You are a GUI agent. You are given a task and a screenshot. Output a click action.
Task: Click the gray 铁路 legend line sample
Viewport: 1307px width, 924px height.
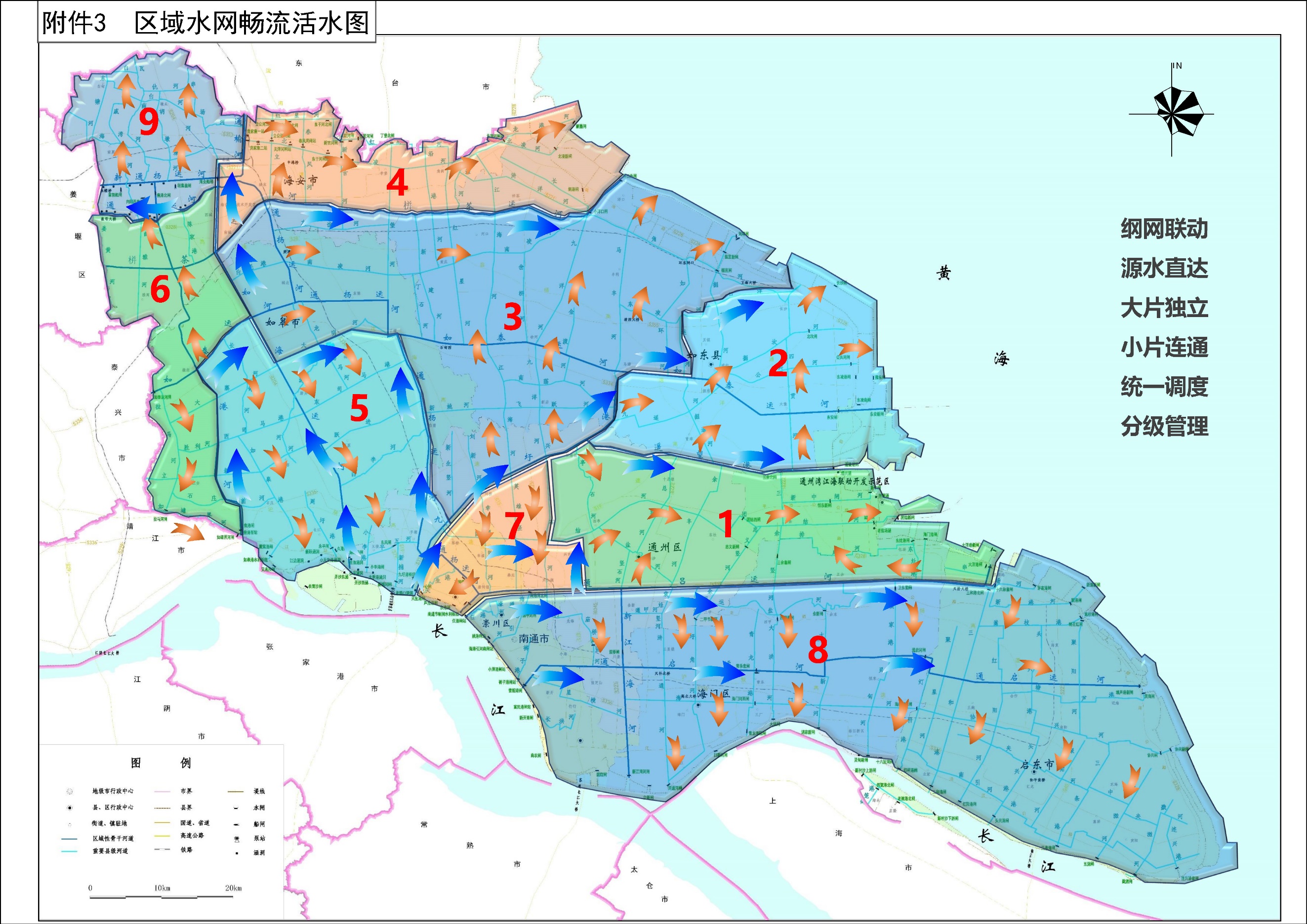(162, 849)
